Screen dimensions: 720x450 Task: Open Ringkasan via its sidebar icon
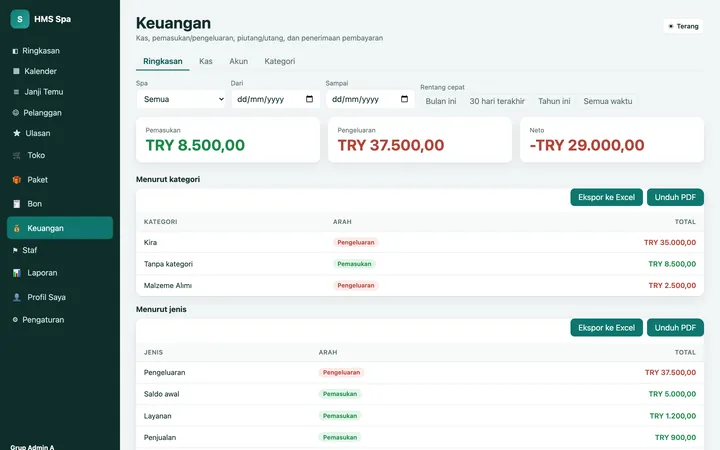pyautogui.click(x=15, y=51)
